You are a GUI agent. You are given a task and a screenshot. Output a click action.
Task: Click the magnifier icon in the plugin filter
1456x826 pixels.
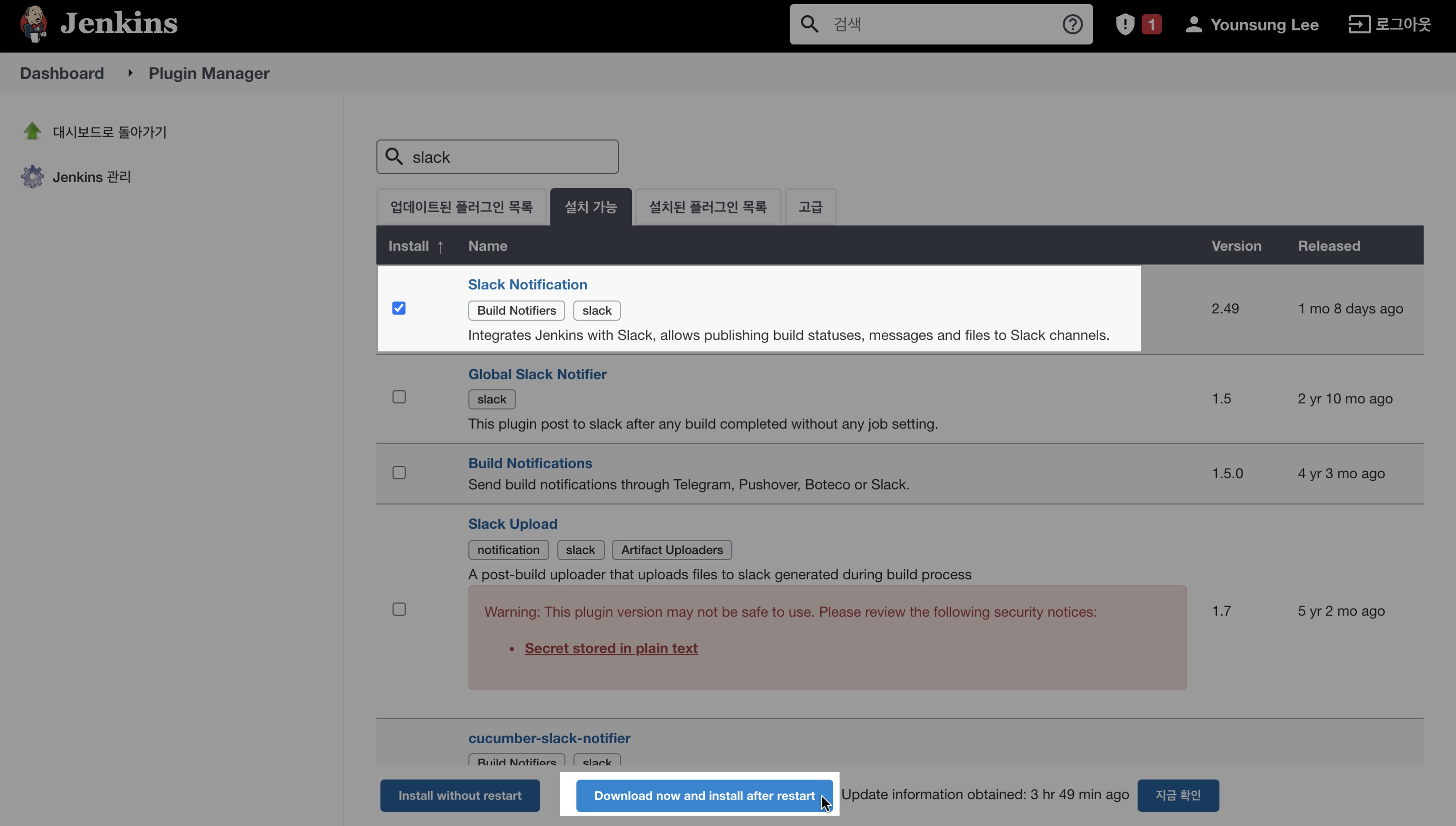pos(394,157)
